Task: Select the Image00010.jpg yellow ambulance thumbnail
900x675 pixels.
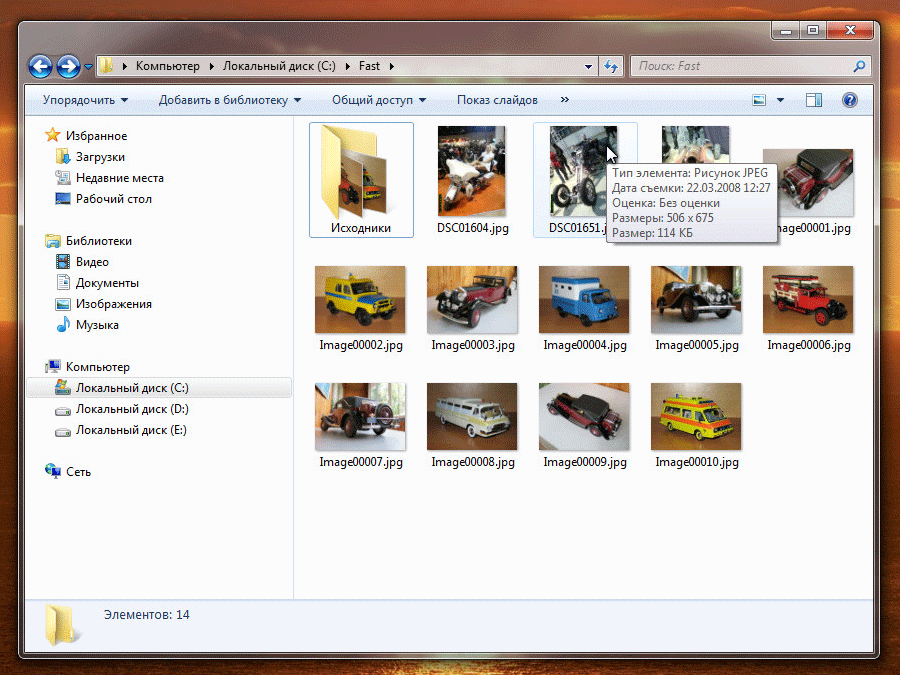Action: (696, 416)
